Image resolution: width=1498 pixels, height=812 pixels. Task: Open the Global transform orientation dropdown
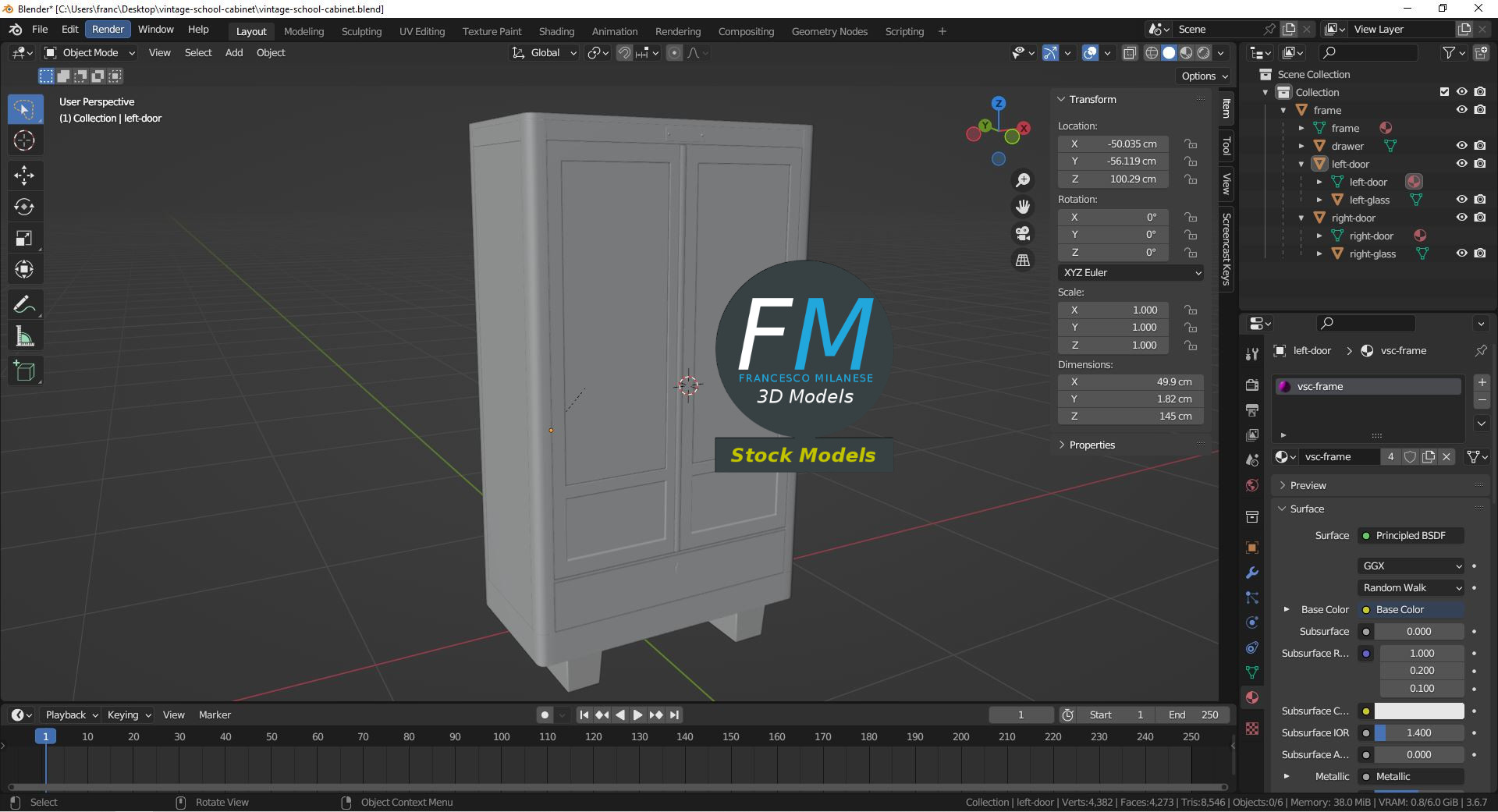coord(544,53)
